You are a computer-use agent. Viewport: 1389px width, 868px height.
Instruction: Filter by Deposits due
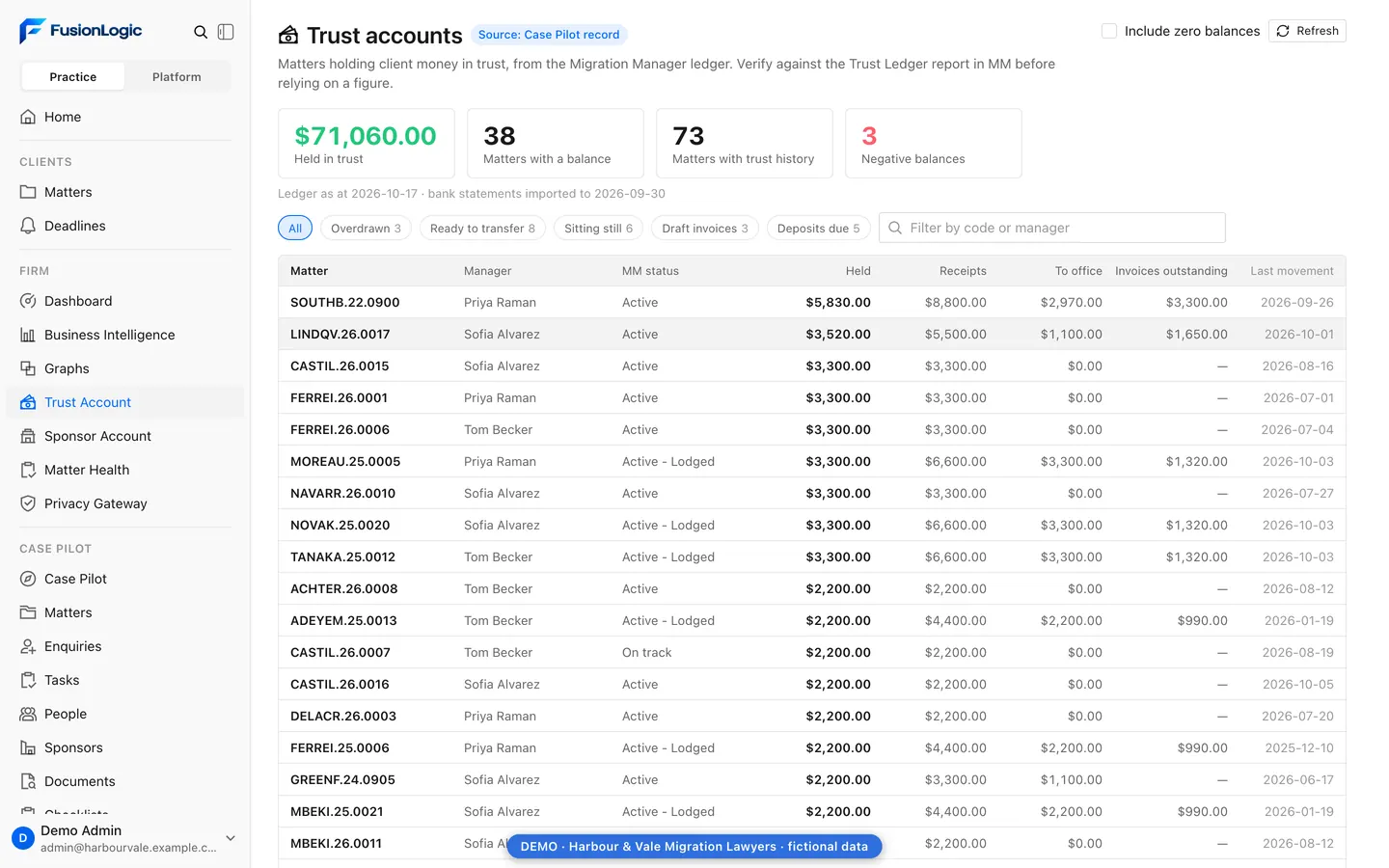(x=819, y=228)
